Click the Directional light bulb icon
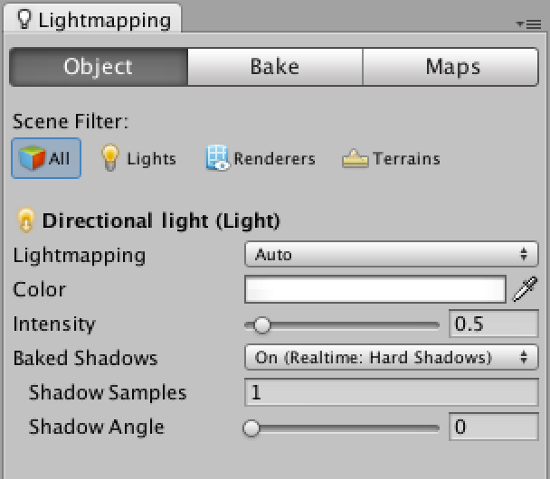Viewport: 550px width, 479px height. point(26,220)
